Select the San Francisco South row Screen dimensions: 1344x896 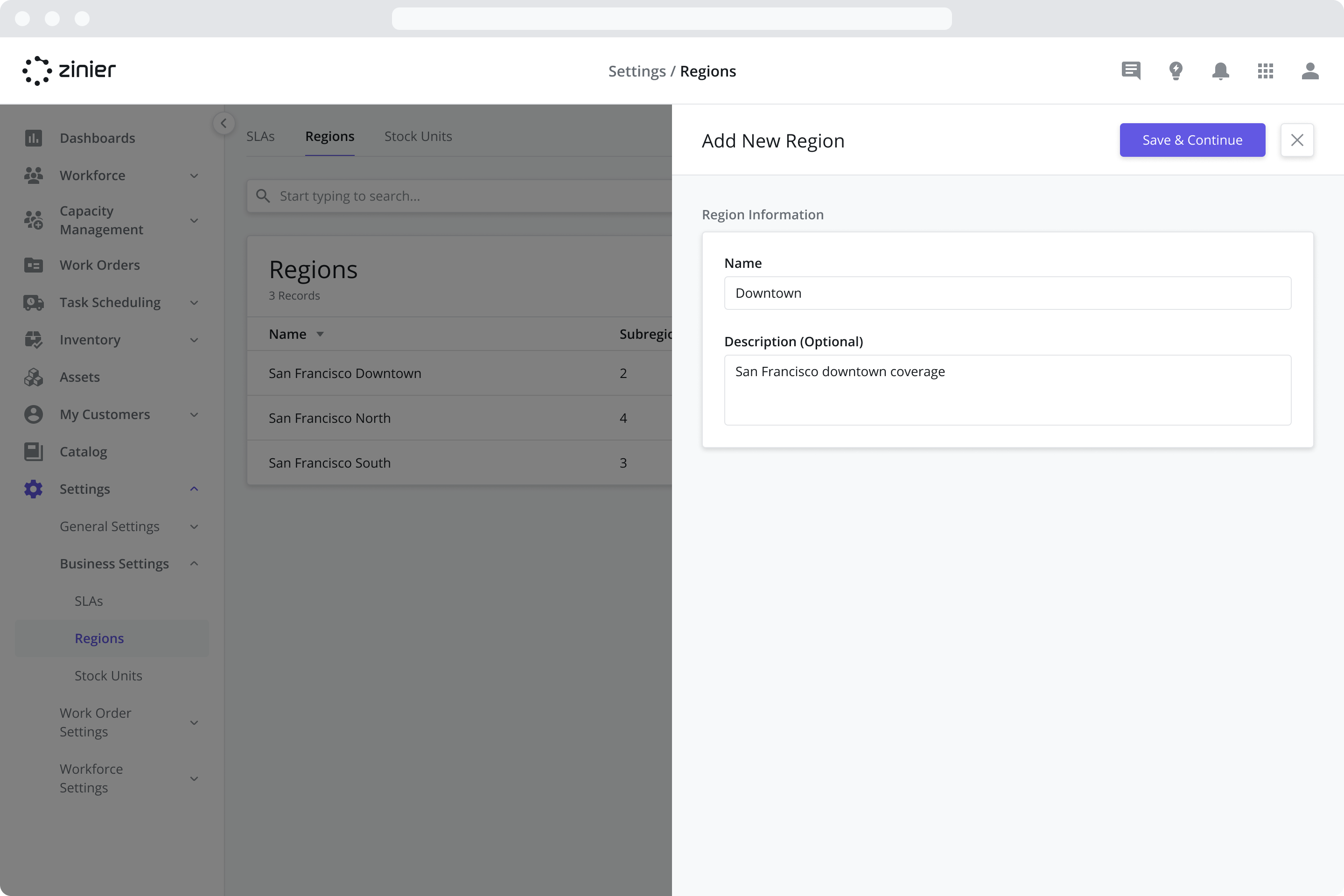coord(459,463)
